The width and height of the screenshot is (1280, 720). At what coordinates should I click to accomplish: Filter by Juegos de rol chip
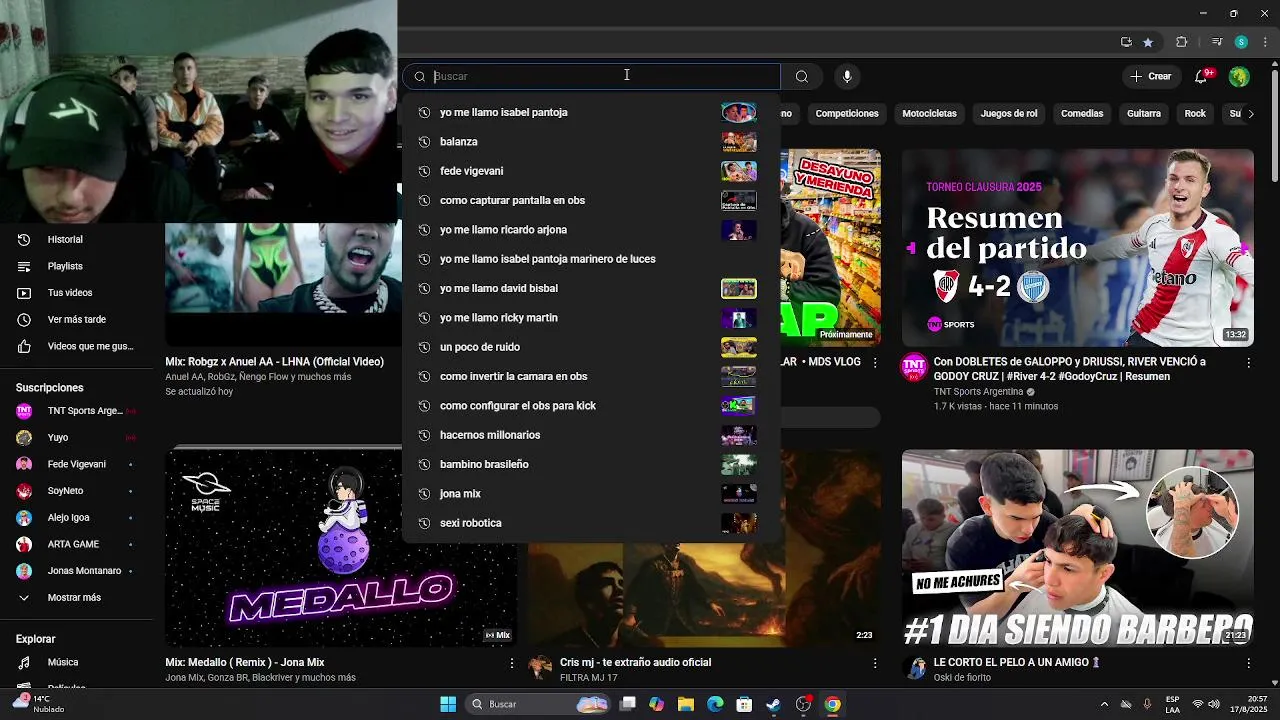click(1009, 114)
